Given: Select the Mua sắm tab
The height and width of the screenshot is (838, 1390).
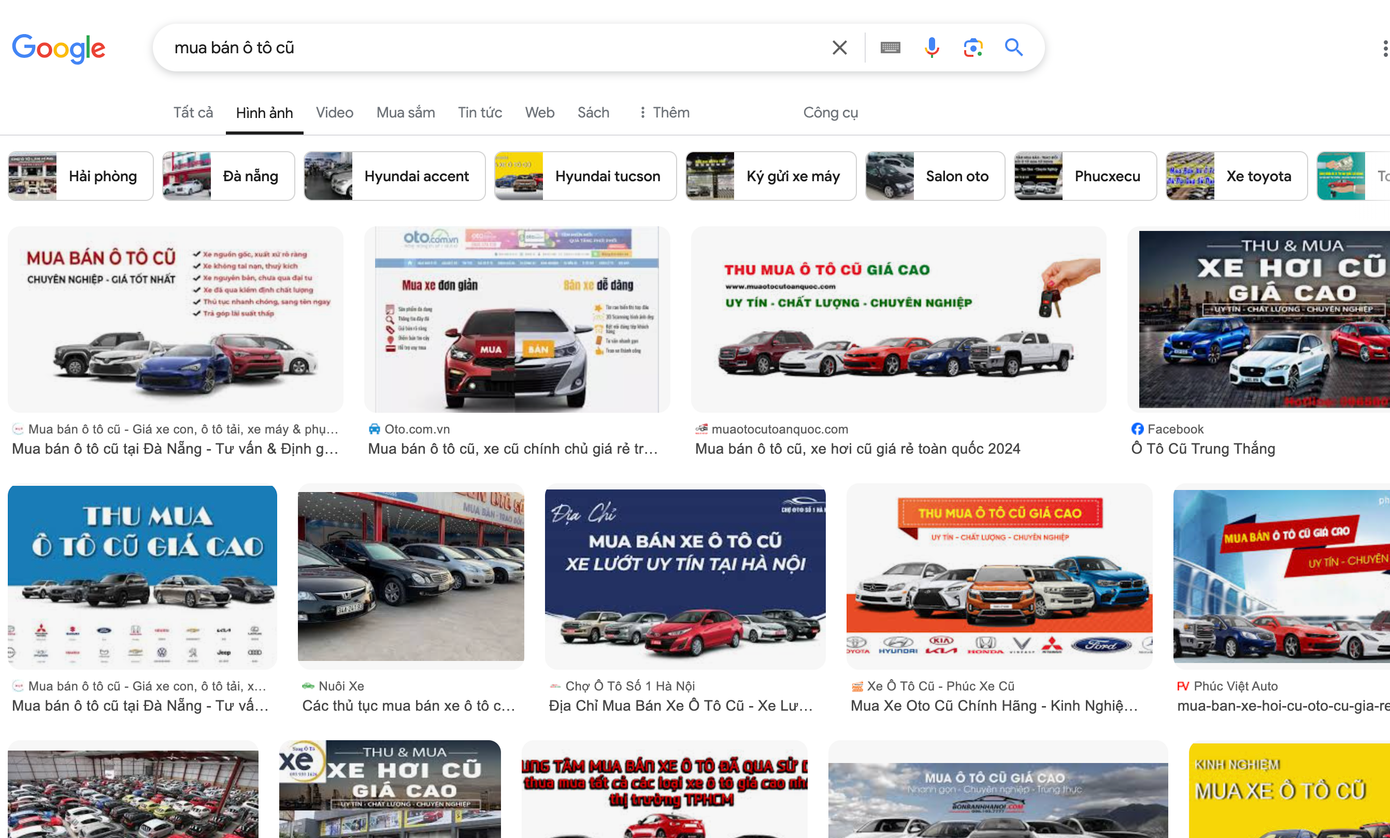Looking at the screenshot, I should click(x=405, y=113).
